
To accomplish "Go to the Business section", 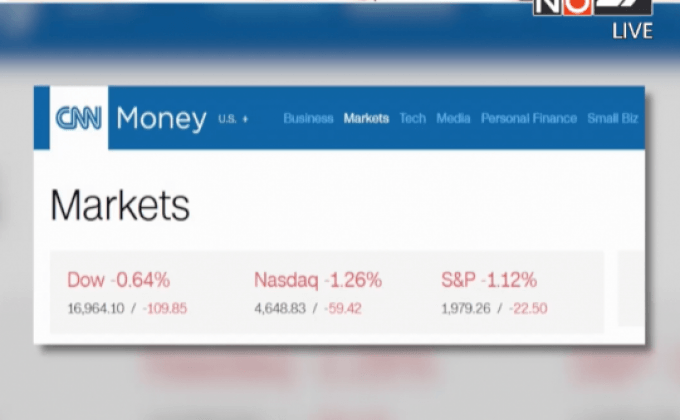I will [308, 118].
